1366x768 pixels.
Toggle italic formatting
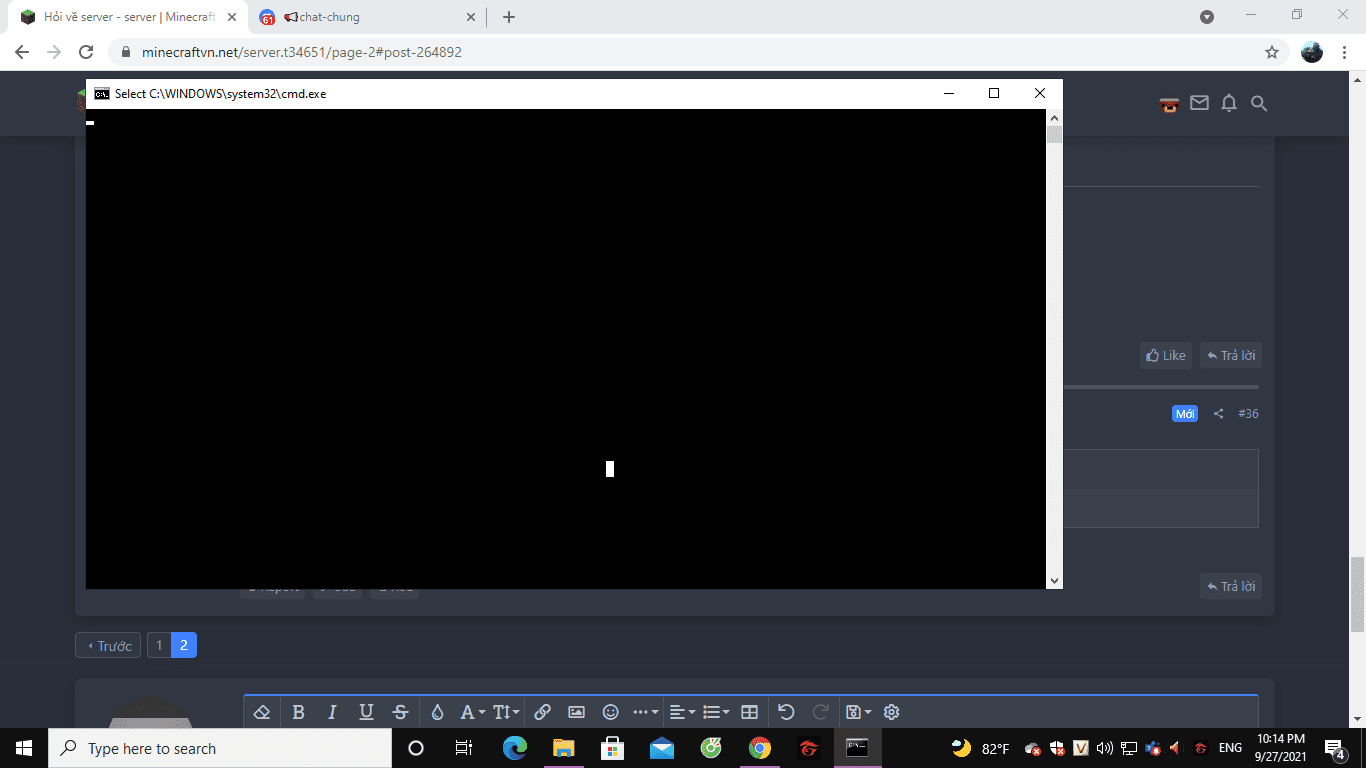point(332,712)
